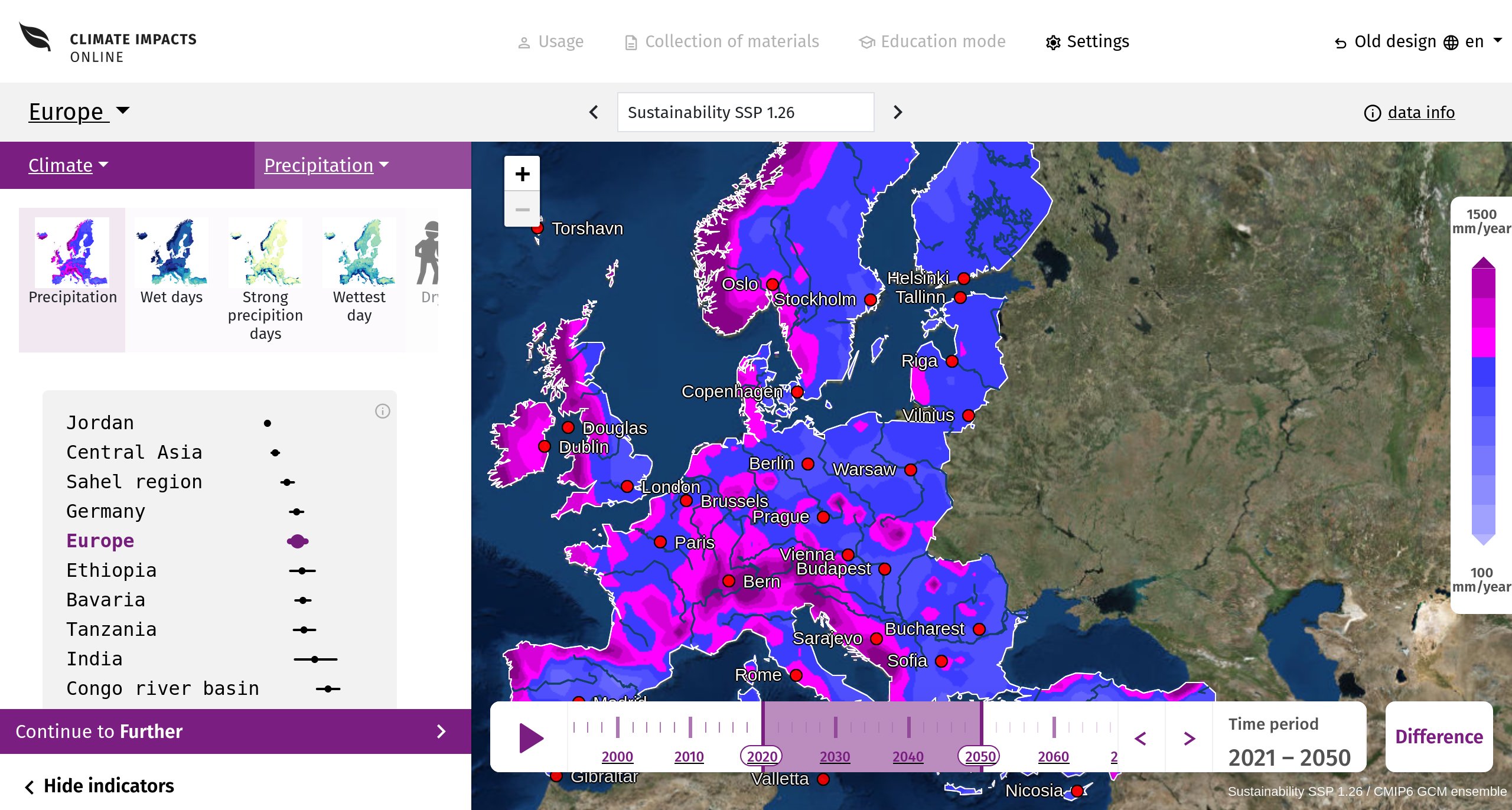This screenshot has width=1512, height=810.
Task: Select Strong precipitation days thumbnail
Action: pyautogui.click(x=265, y=279)
